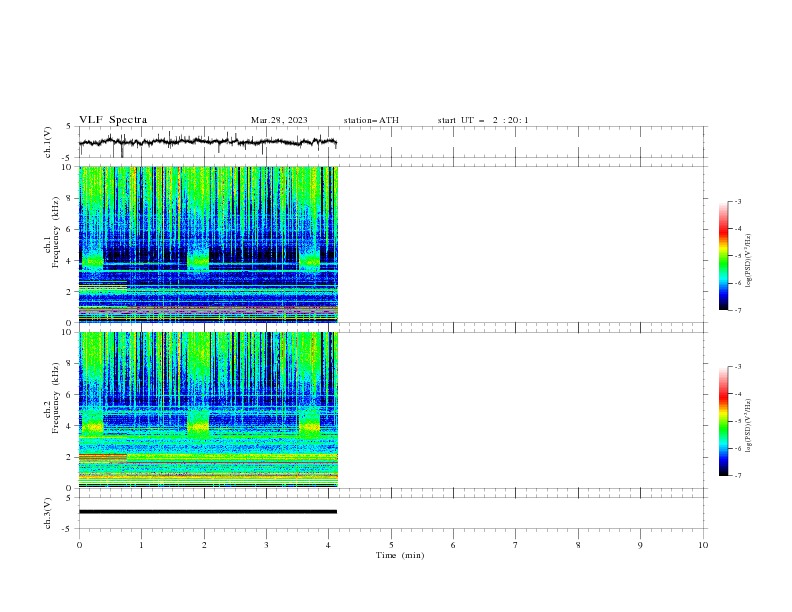Screen dimensions: 792x612
Task: Click the "-3" label on ch.1 colorbar
Action: tap(738, 201)
